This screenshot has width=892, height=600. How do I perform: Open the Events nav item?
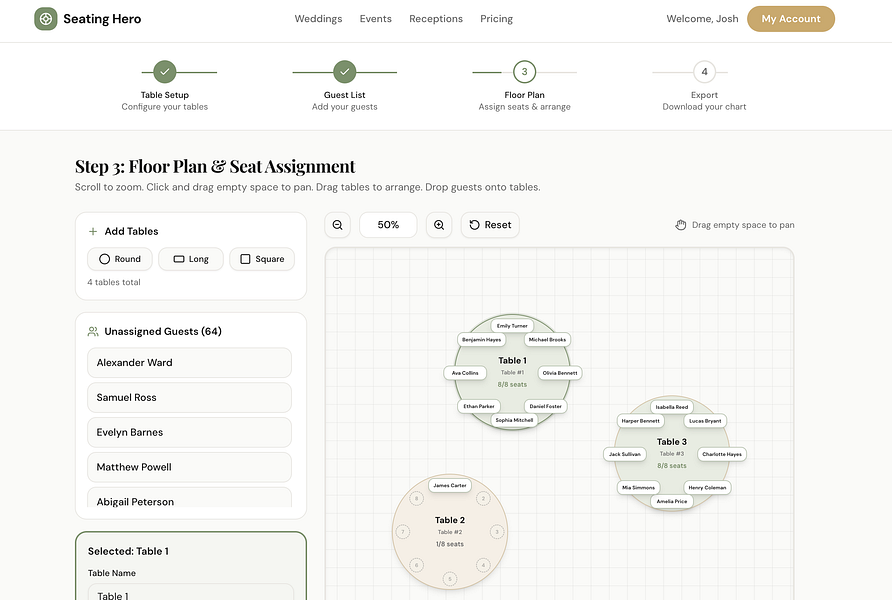tap(375, 19)
